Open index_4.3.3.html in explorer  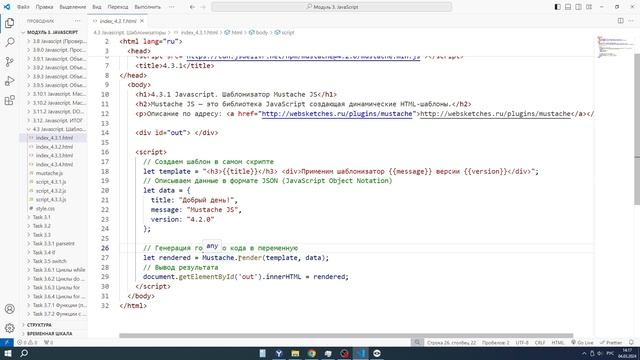click(54, 156)
